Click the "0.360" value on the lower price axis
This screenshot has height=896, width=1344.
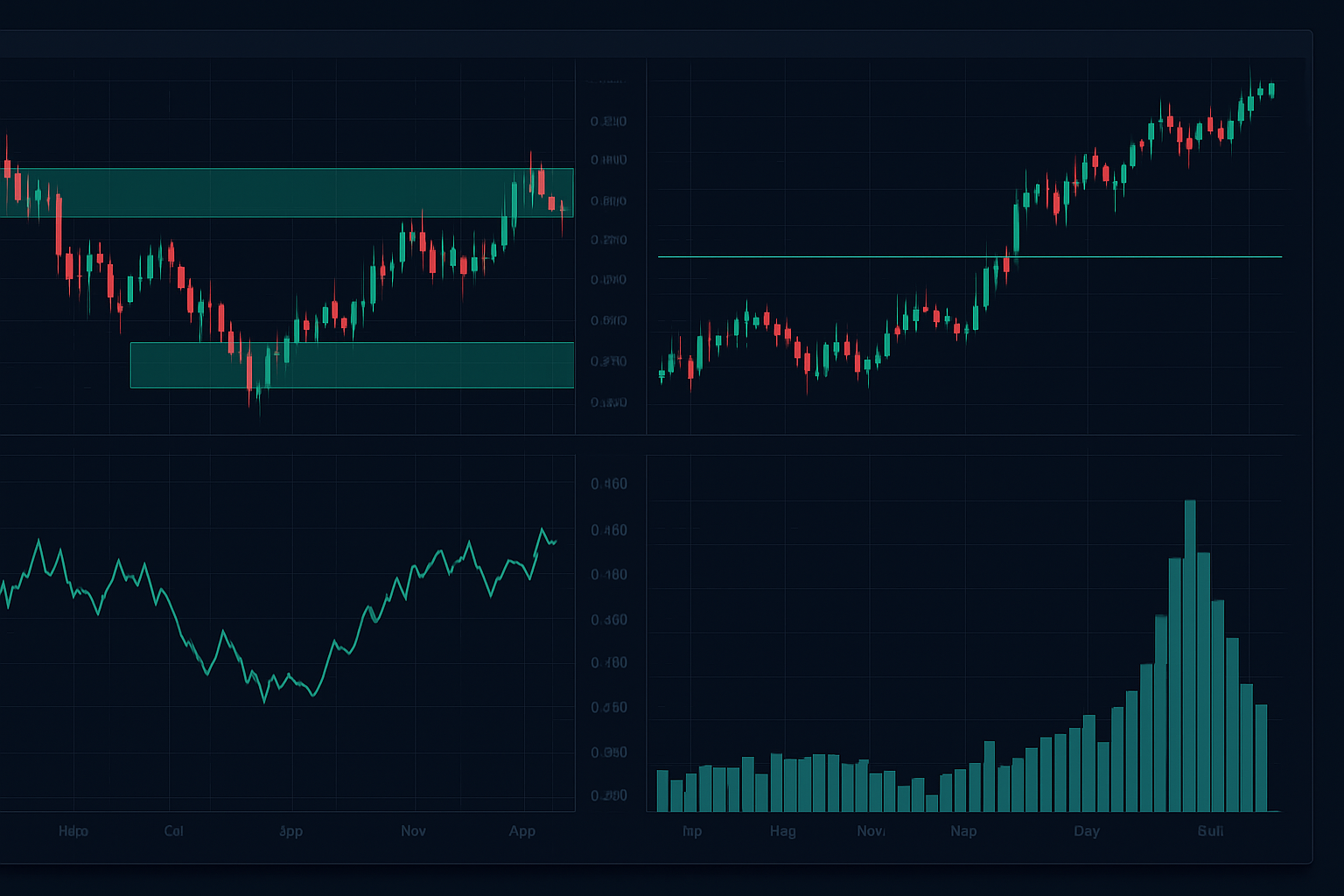pos(609,619)
